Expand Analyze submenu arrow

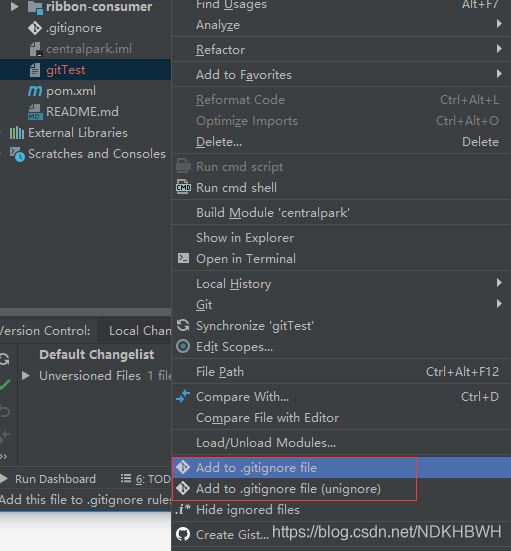point(499,24)
